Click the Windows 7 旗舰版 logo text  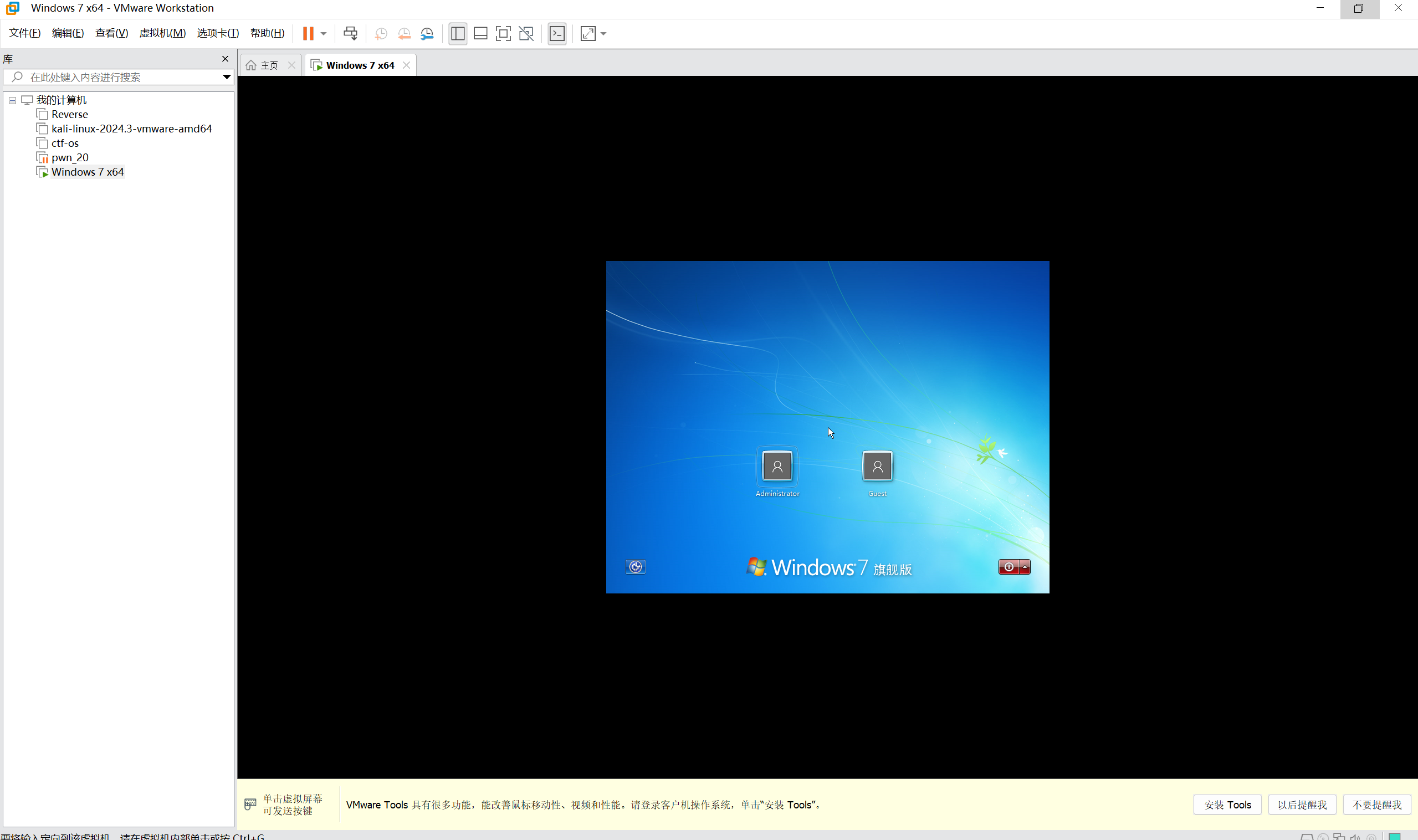click(830, 567)
